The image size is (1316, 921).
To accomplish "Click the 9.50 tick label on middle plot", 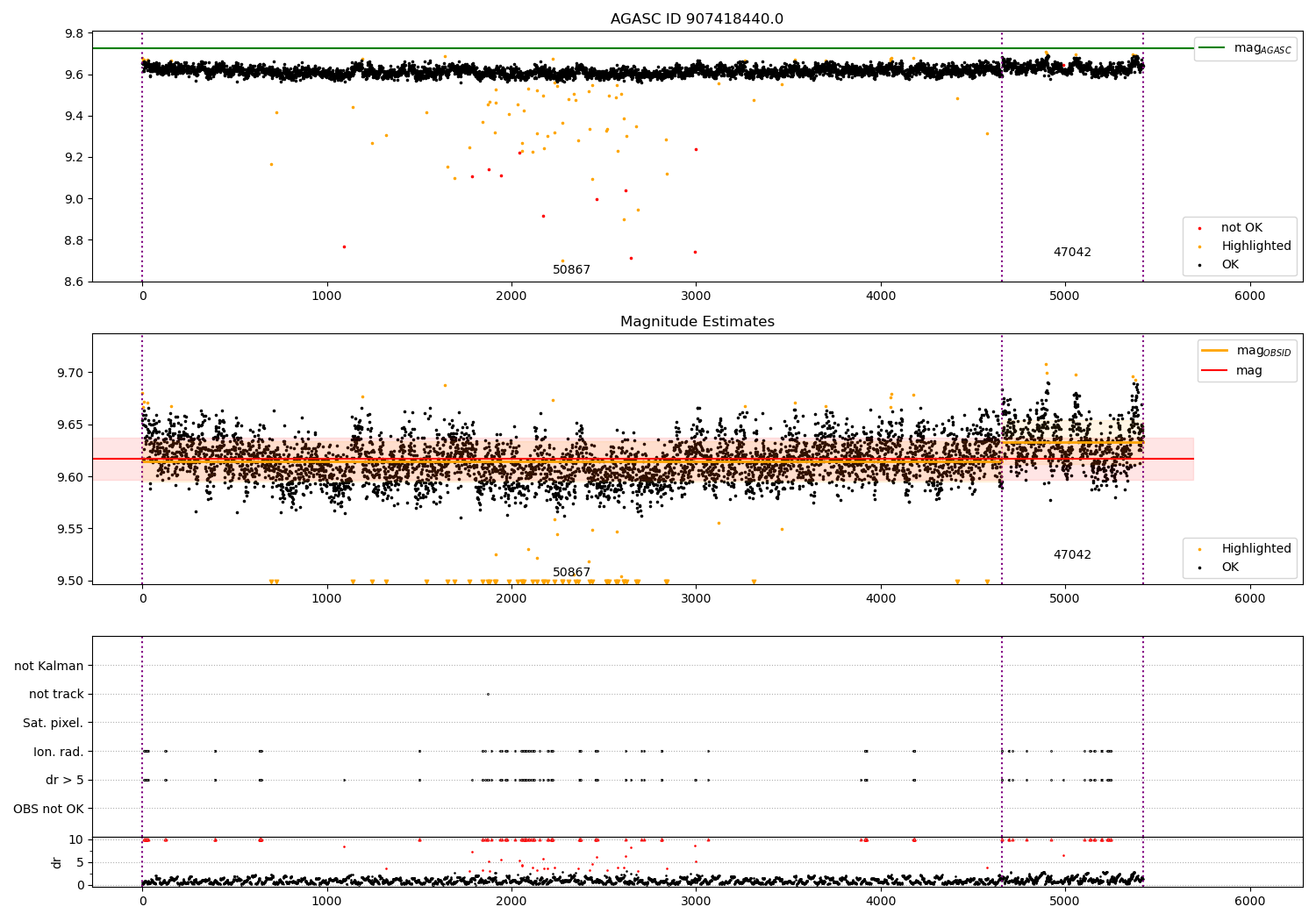I will pyautogui.click(x=70, y=582).
